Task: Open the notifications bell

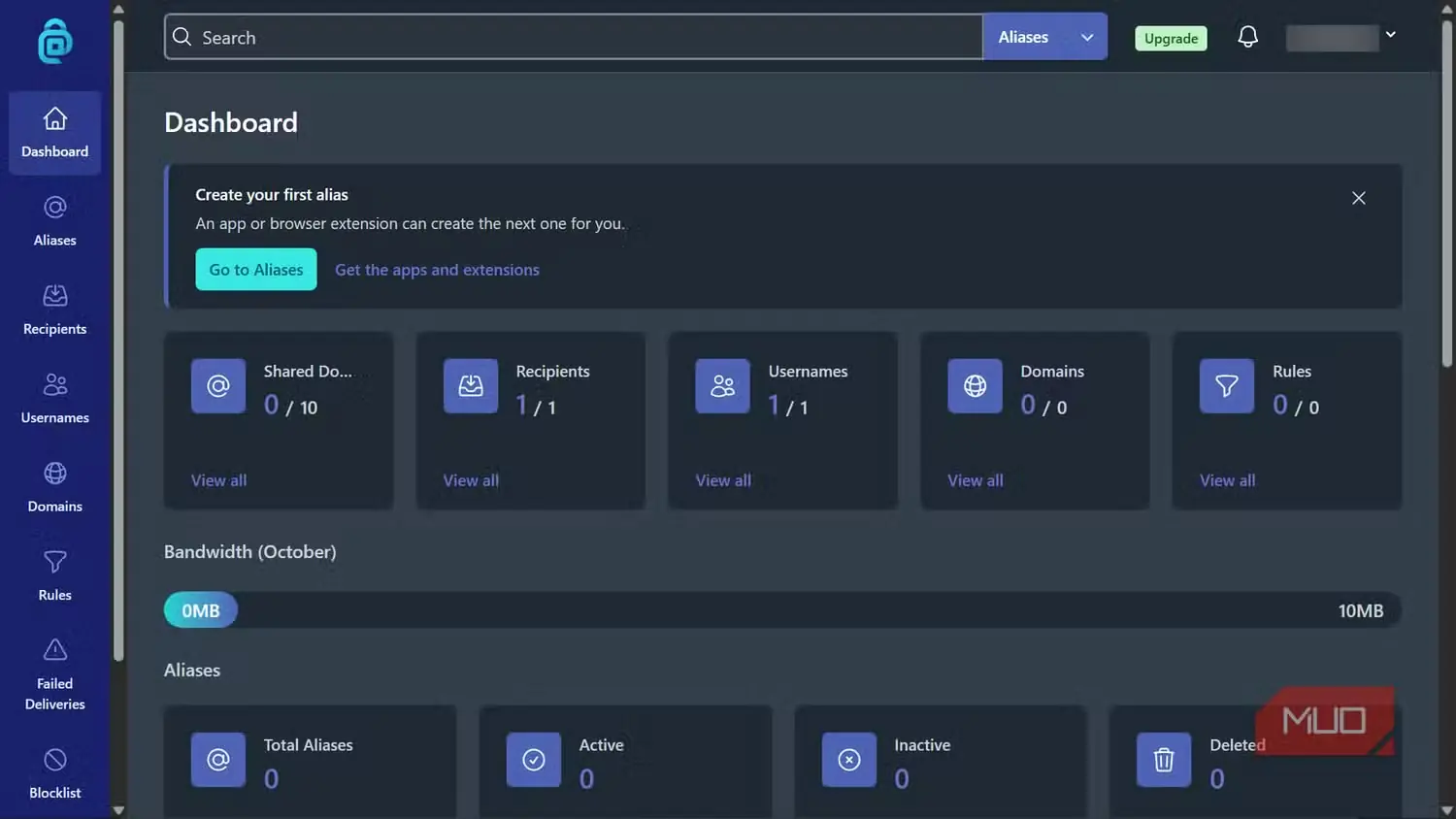Action: point(1248,37)
